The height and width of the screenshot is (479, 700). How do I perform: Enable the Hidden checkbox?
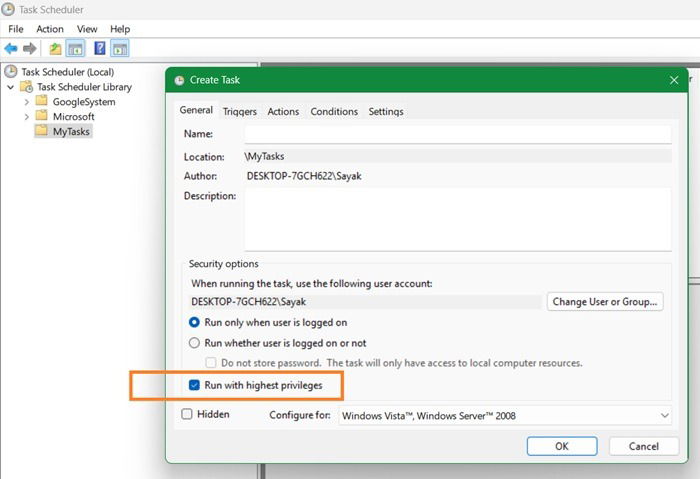coord(187,414)
